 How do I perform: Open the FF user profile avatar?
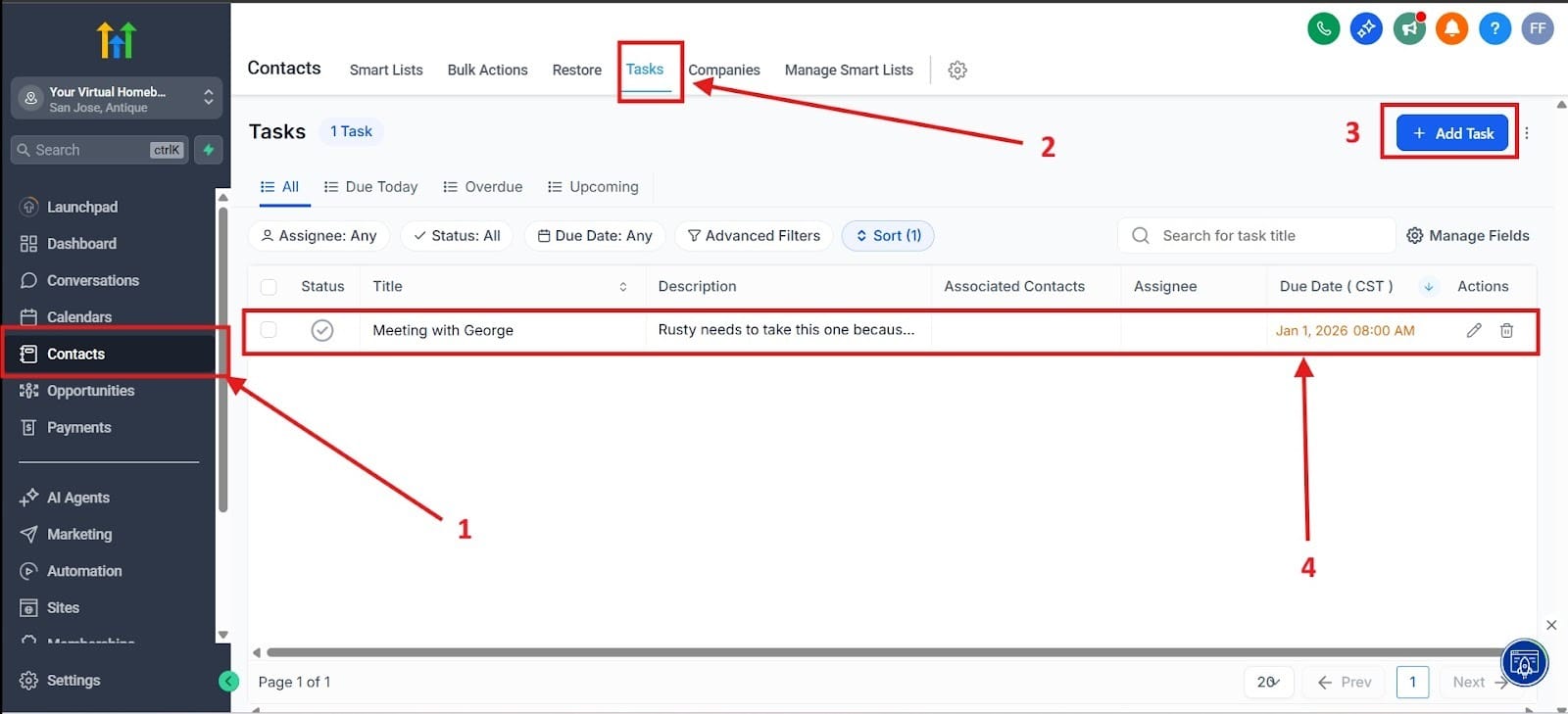pyautogui.click(x=1538, y=28)
